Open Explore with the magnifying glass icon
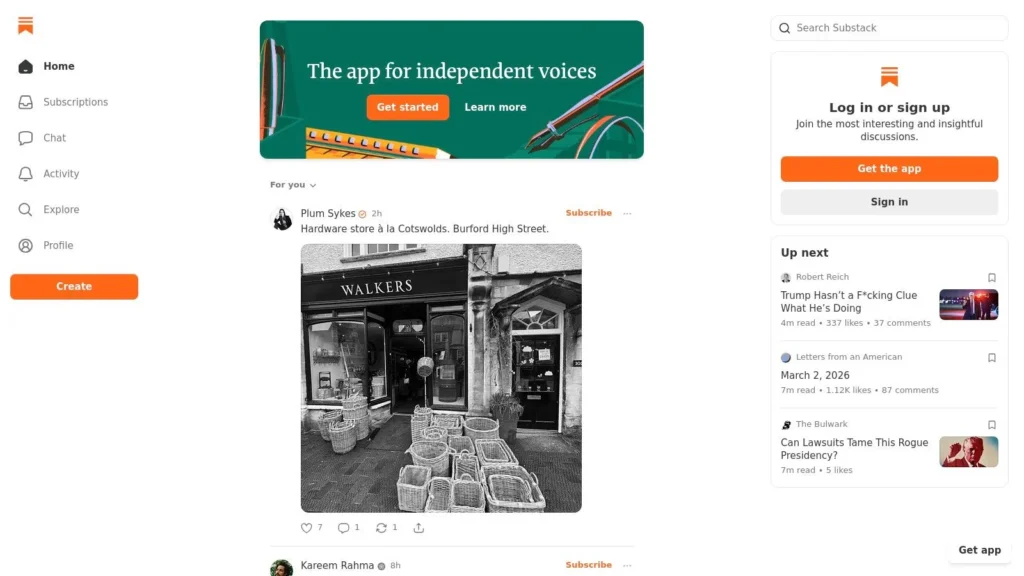Viewport: 1024px width, 576px height. click(24, 209)
